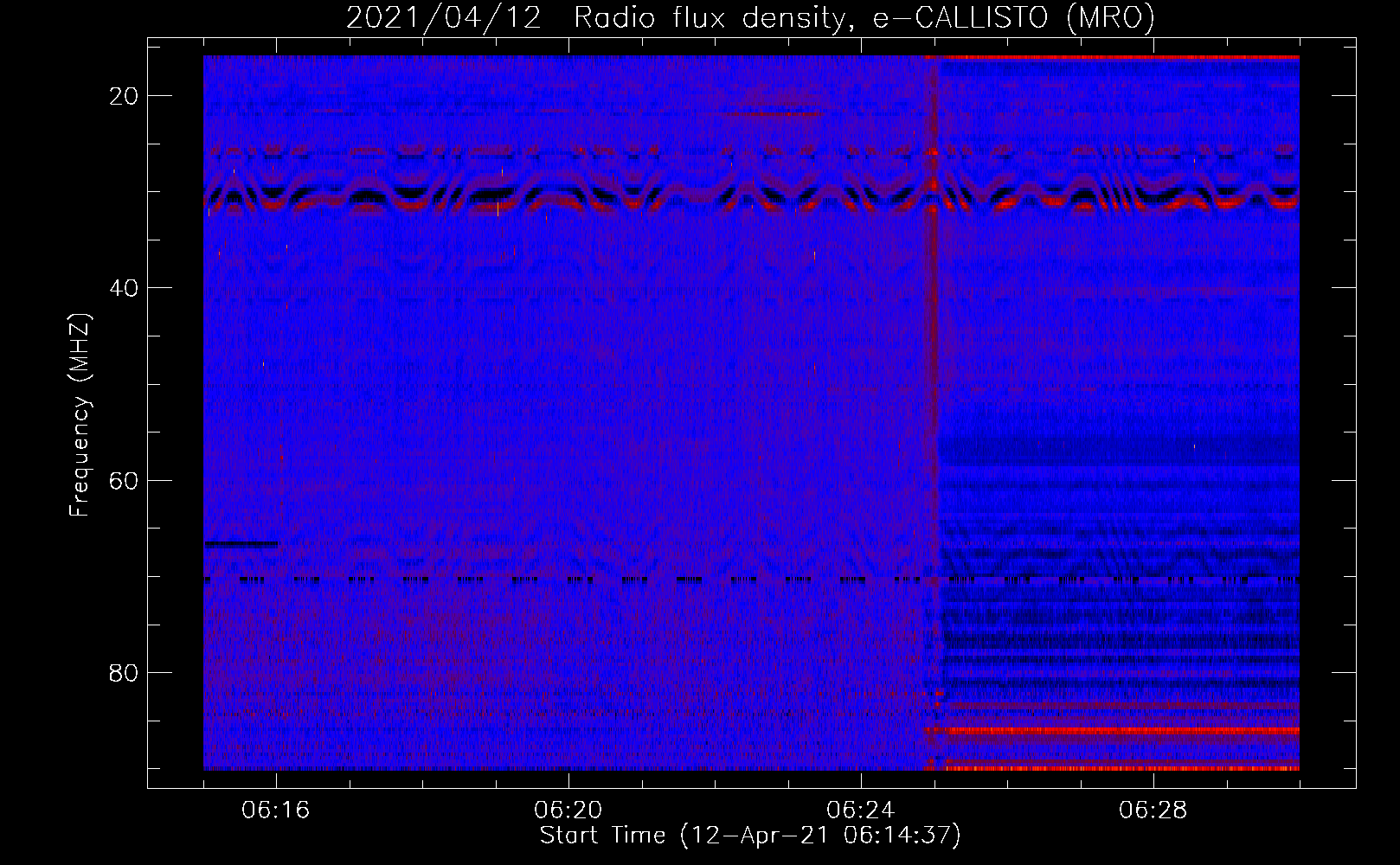This screenshot has height=865, width=1400.
Task: Click the plot title '2021/04/12 Radio flux density'
Action: [x=750, y=17]
